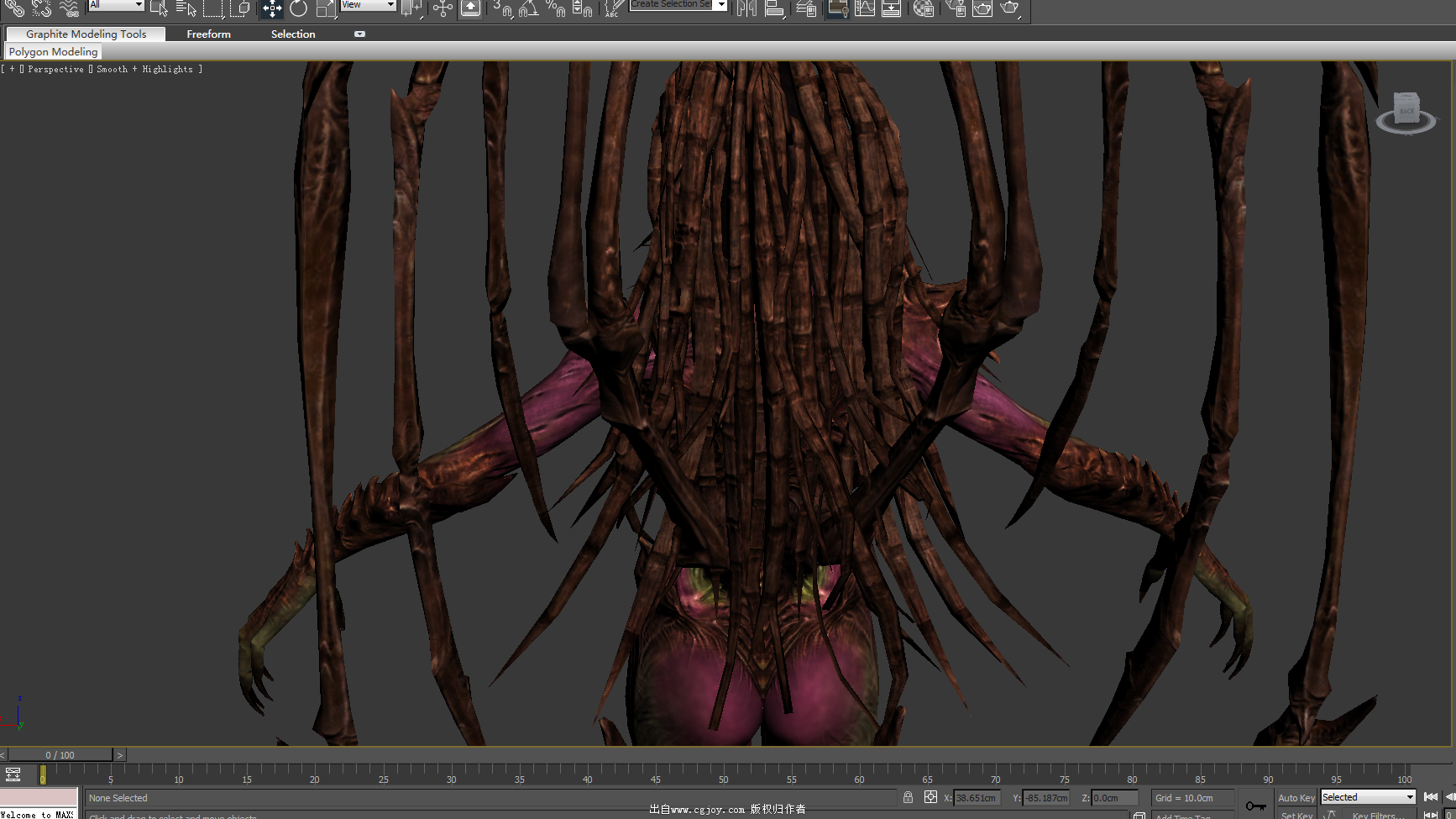Open the 'Selected' key filter dropdown
The width and height of the screenshot is (1456, 819).
point(1369,797)
